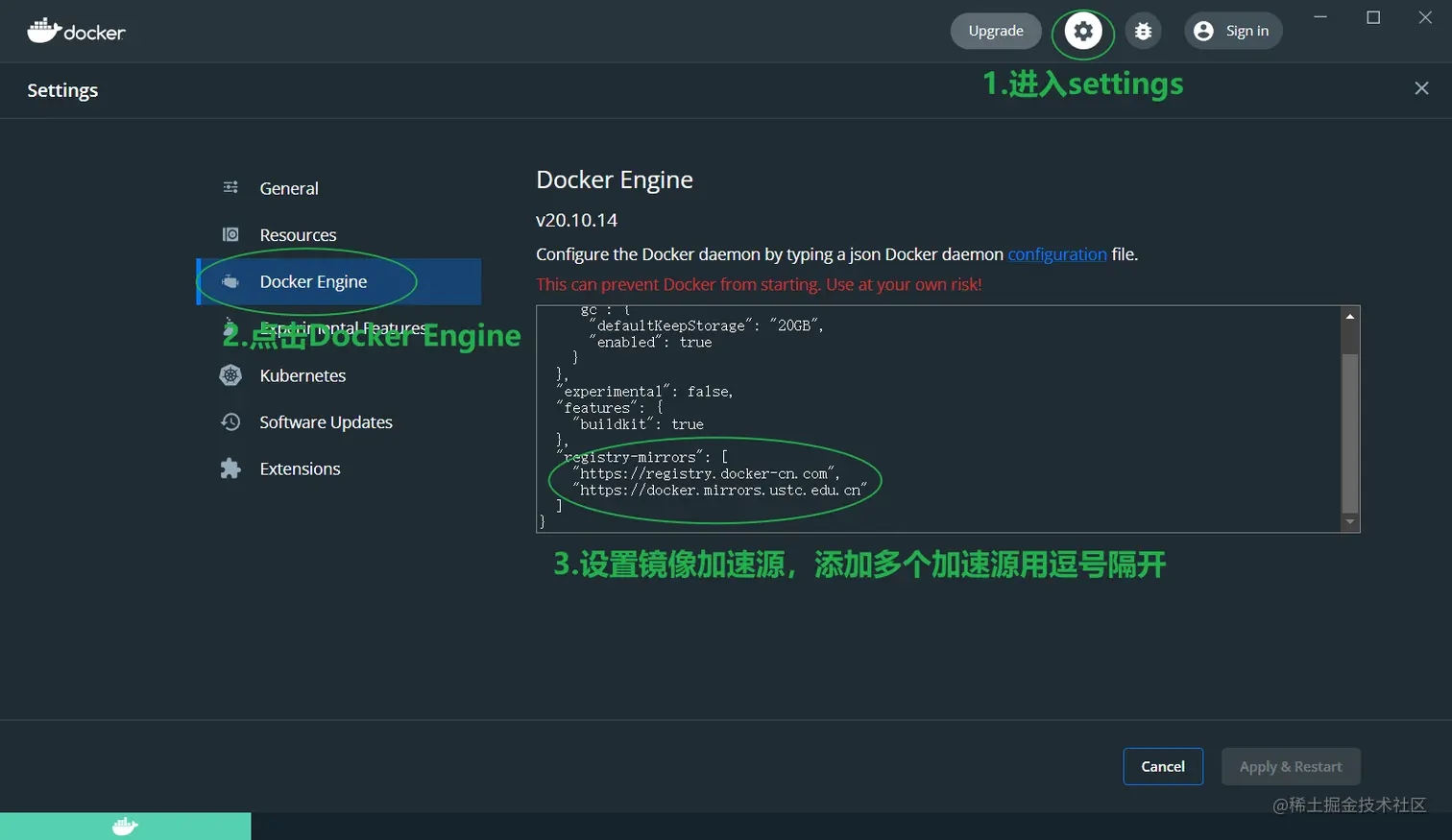The width and height of the screenshot is (1452, 840).
Task: Click Apply & Restart button
Action: pos(1291,766)
